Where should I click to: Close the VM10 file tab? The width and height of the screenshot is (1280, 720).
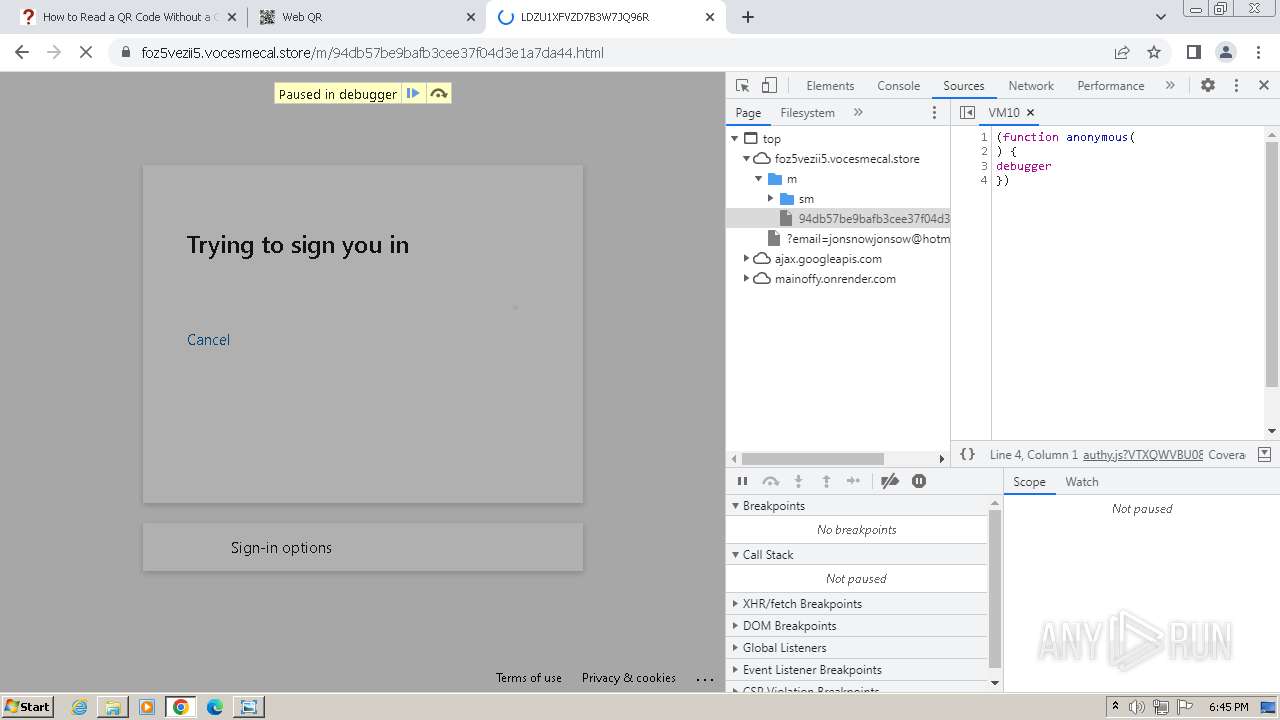(1031, 113)
